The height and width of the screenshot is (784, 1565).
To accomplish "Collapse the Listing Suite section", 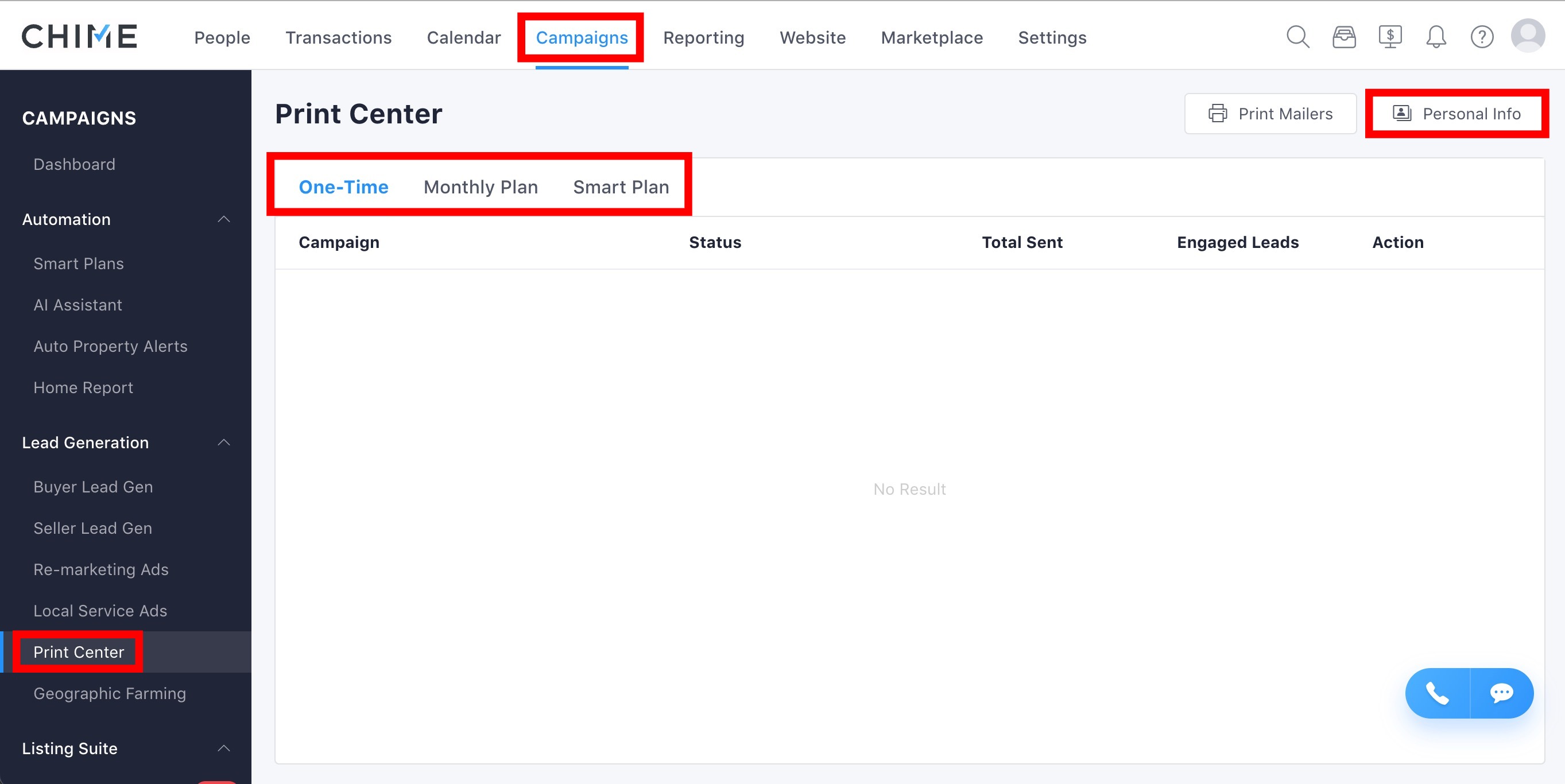I will 223,748.
